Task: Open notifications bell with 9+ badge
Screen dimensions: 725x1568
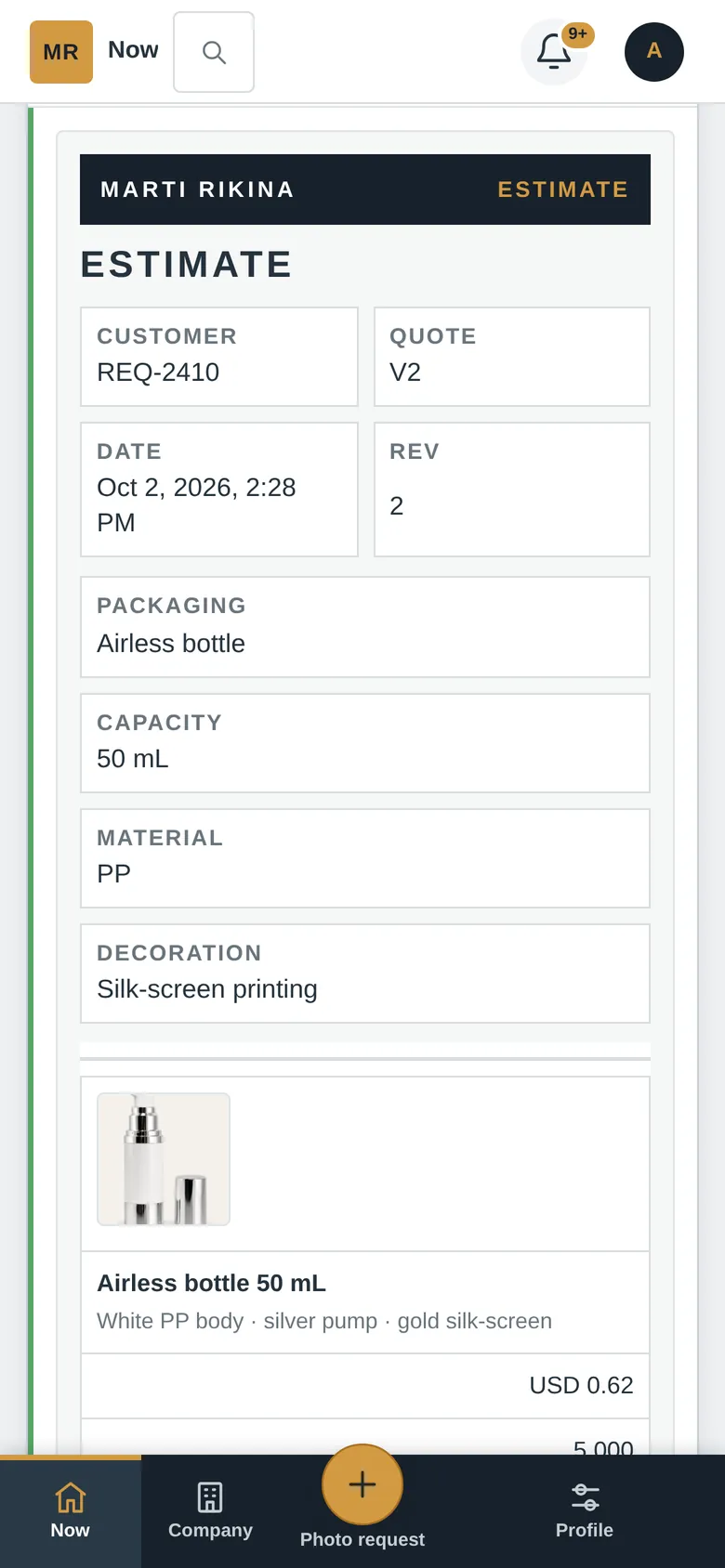Action: [555, 52]
